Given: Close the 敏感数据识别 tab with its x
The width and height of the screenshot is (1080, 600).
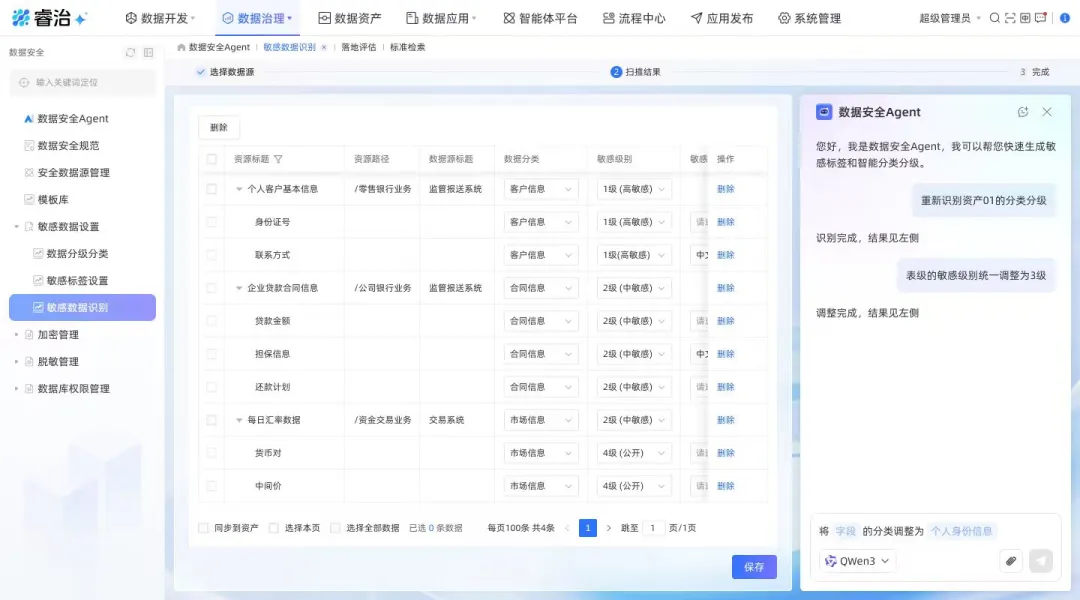Looking at the screenshot, I should 324,47.
